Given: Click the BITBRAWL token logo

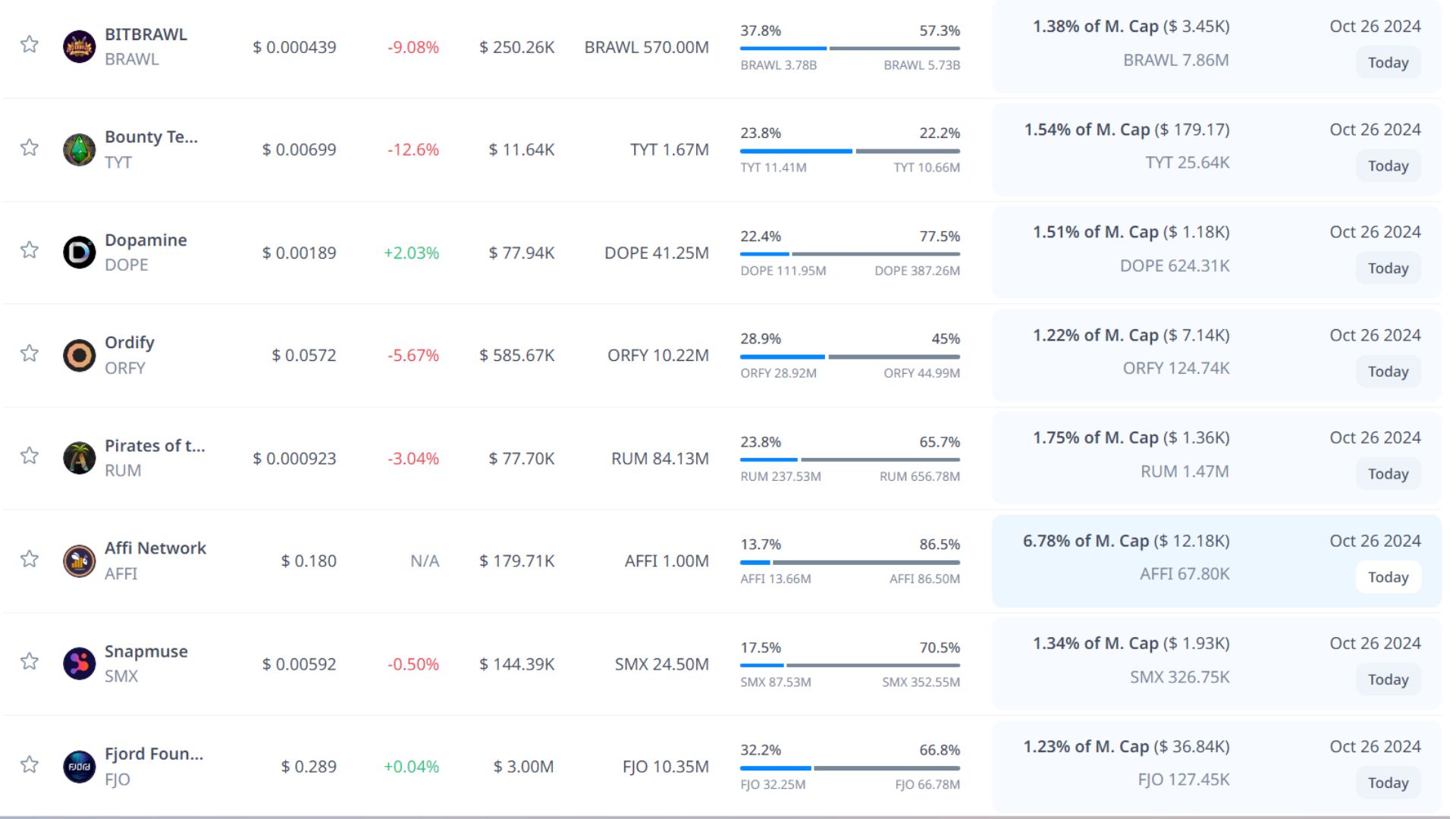Looking at the screenshot, I should click(x=79, y=47).
